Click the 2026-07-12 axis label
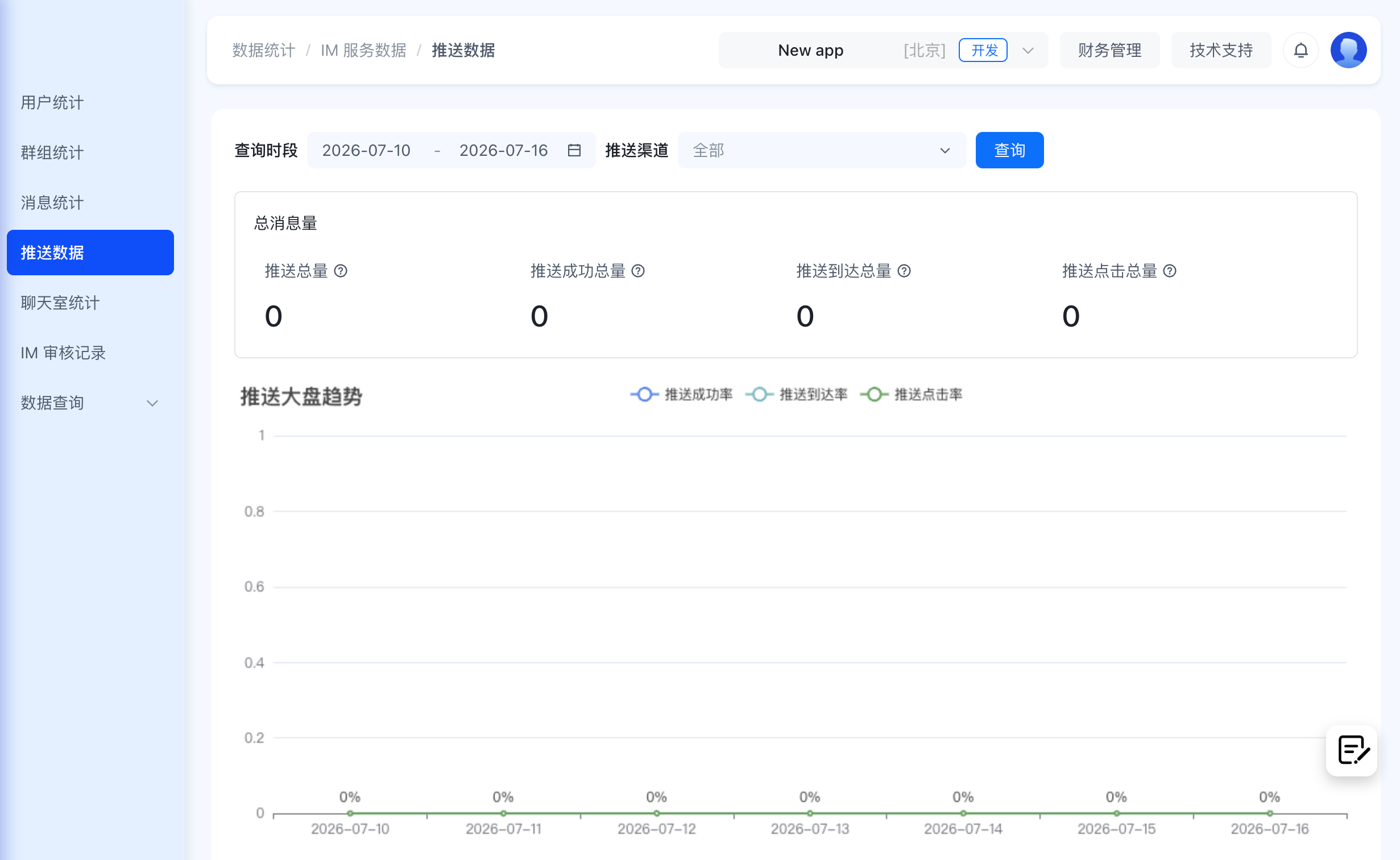 click(657, 829)
